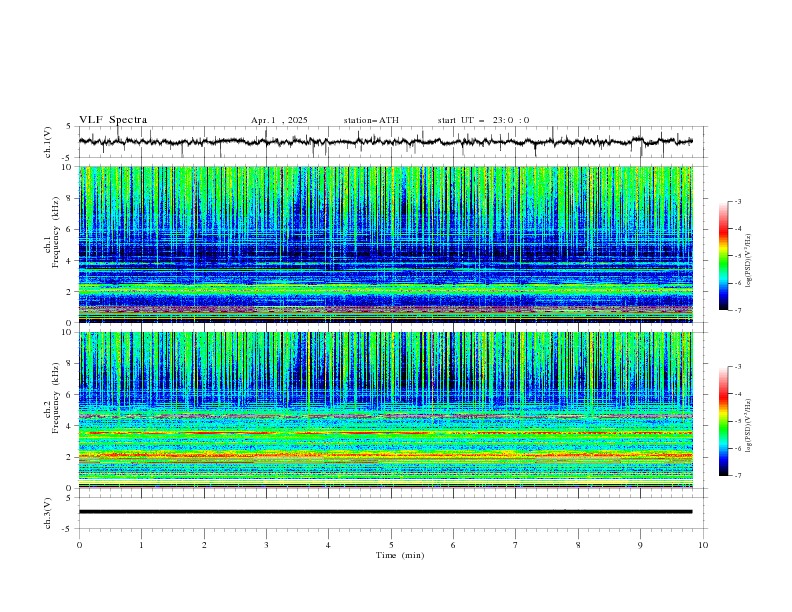Click the lower colorbar "log(PSD)(V²/Hz)" label
Viewport: 792px width, 612px height.
(749, 425)
